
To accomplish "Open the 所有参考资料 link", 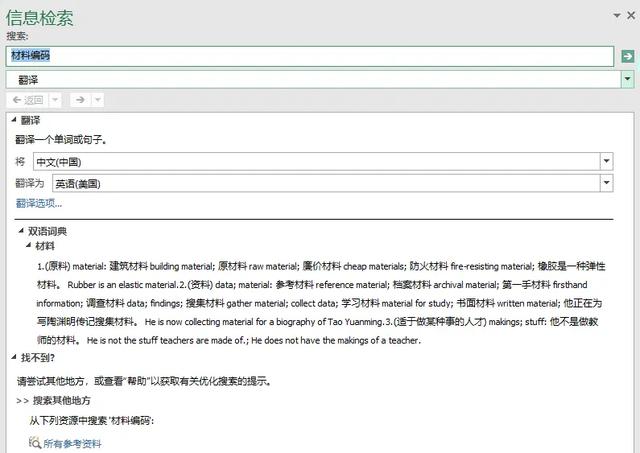I will click(72, 444).
